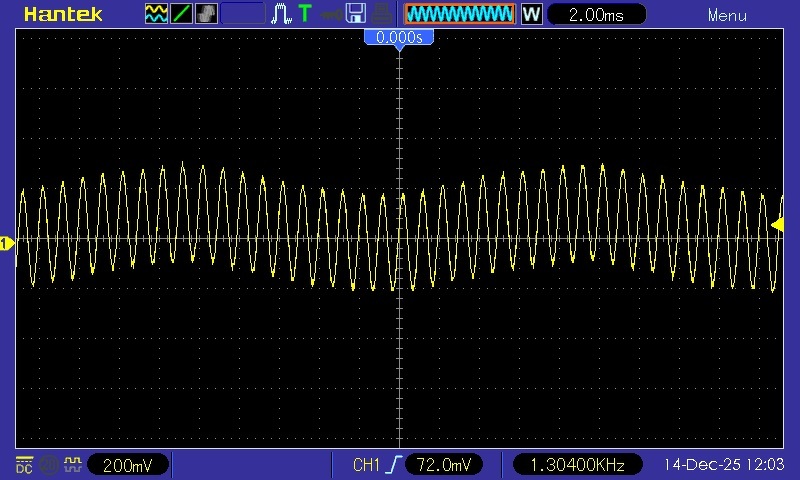Click the gray persistence waveform icon
This screenshot has height=480, width=800.
click(206, 14)
